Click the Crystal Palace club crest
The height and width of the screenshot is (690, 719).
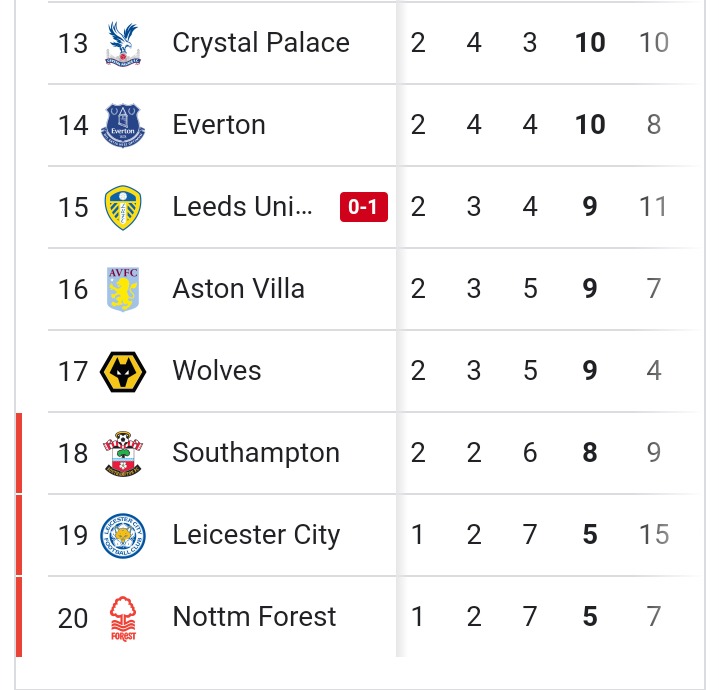tap(123, 44)
